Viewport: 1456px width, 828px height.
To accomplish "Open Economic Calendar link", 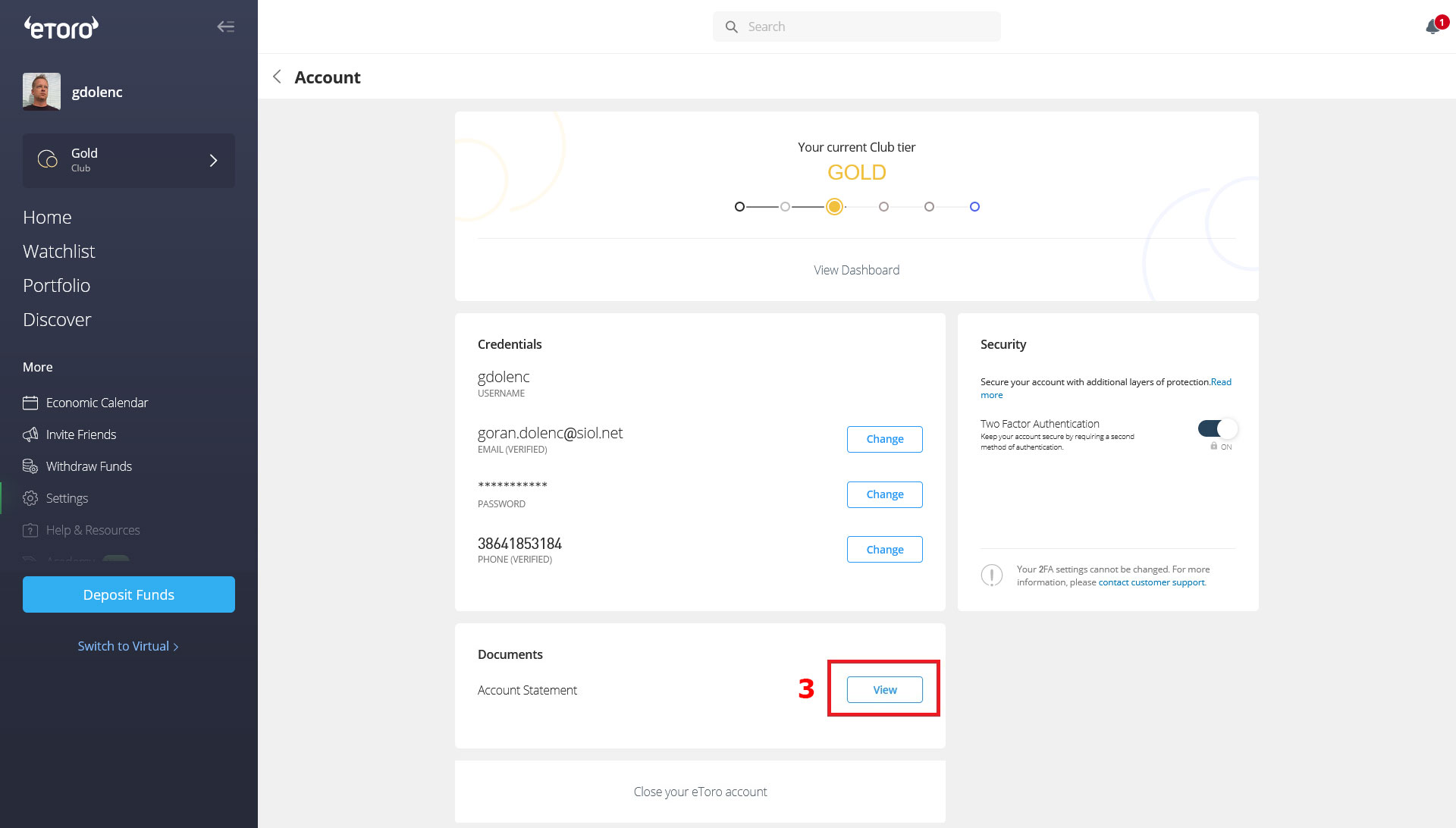I will tap(97, 403).
